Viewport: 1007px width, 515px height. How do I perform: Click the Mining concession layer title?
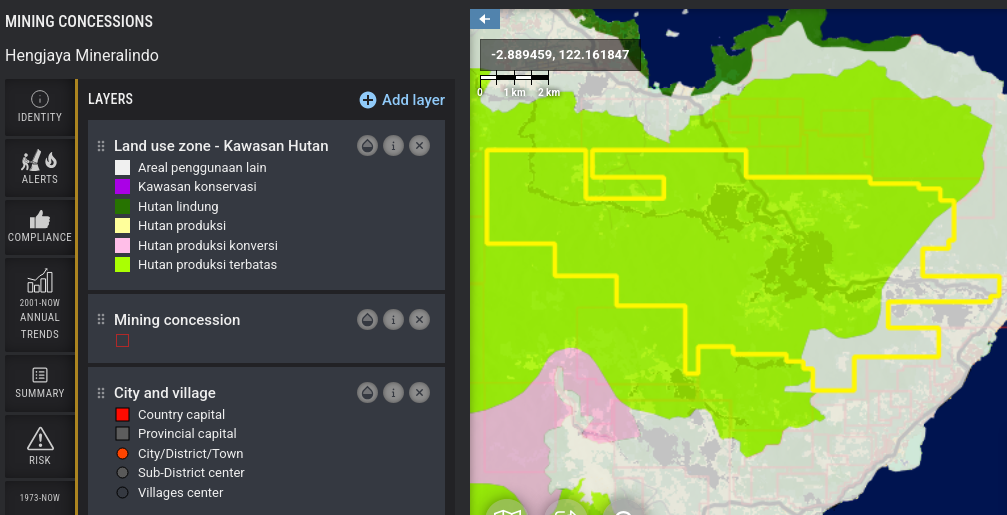click(x=177, y=320)
